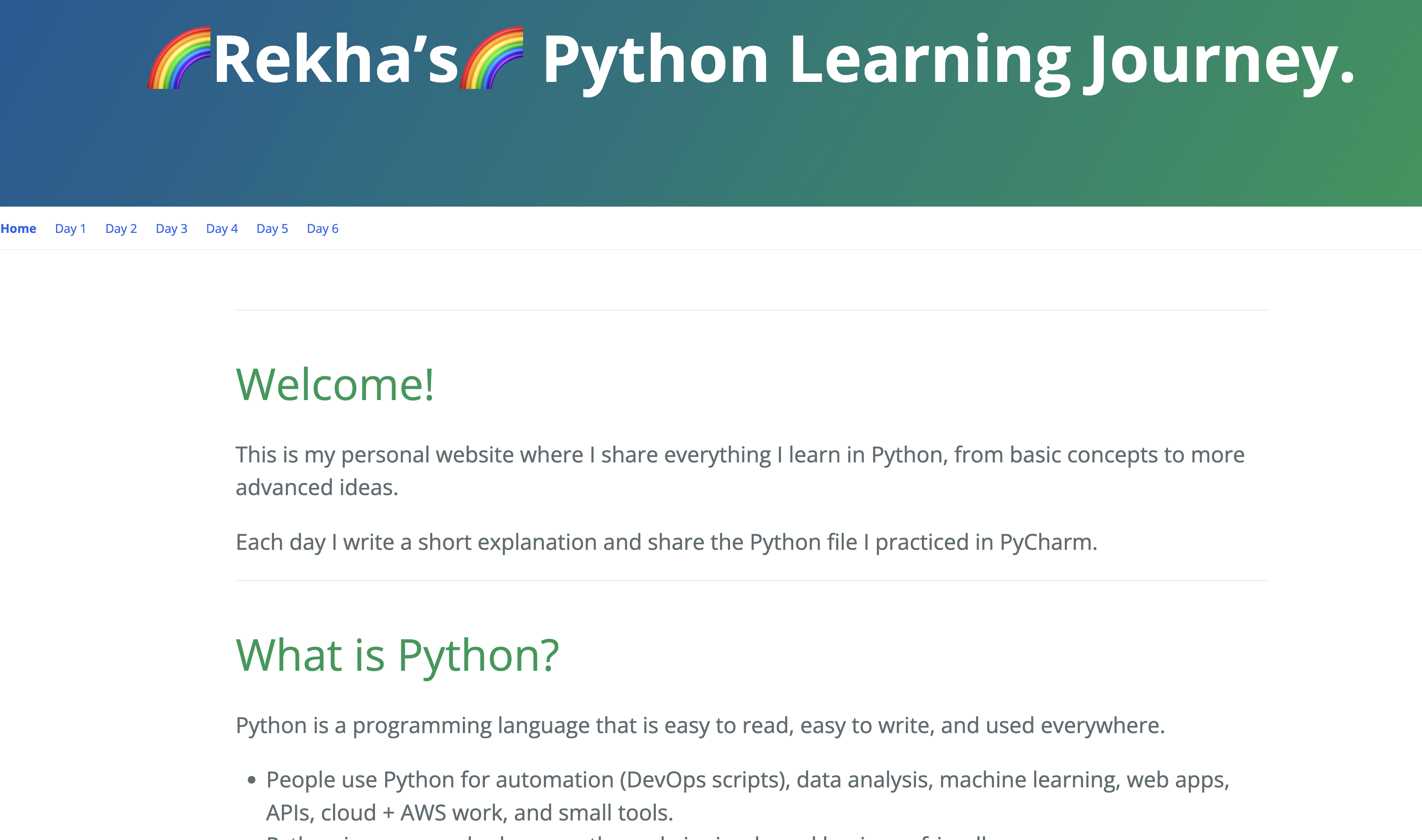Click the sentence describing Python as easy to read
Viewport: 1422px width, 840px height.
699,725
